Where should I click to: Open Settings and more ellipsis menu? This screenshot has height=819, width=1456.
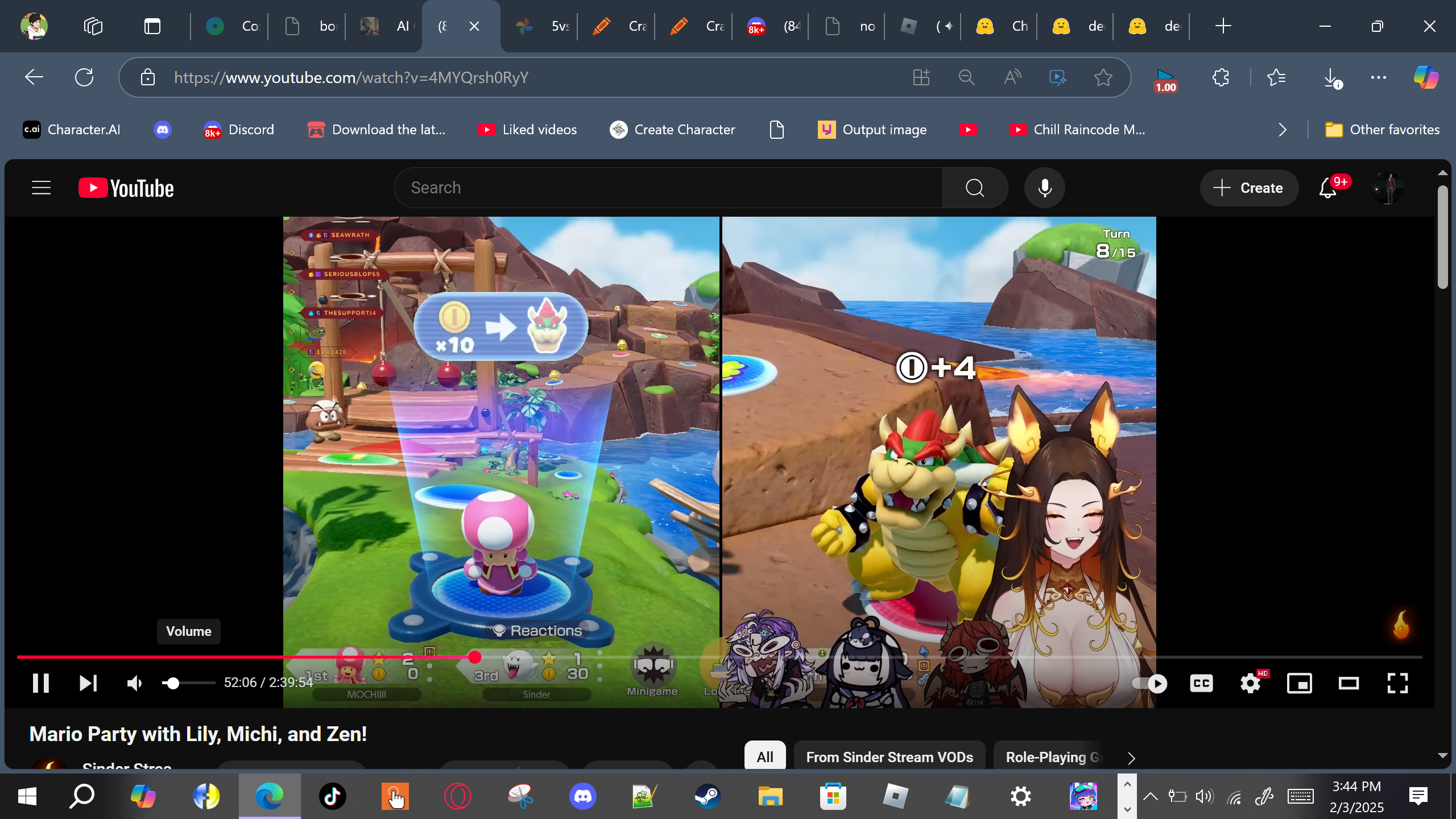point(1379,77)
